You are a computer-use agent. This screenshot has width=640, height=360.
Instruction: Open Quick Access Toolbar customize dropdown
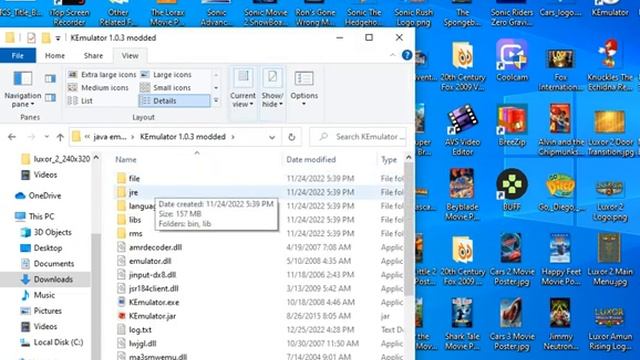(x=58, y=38)
